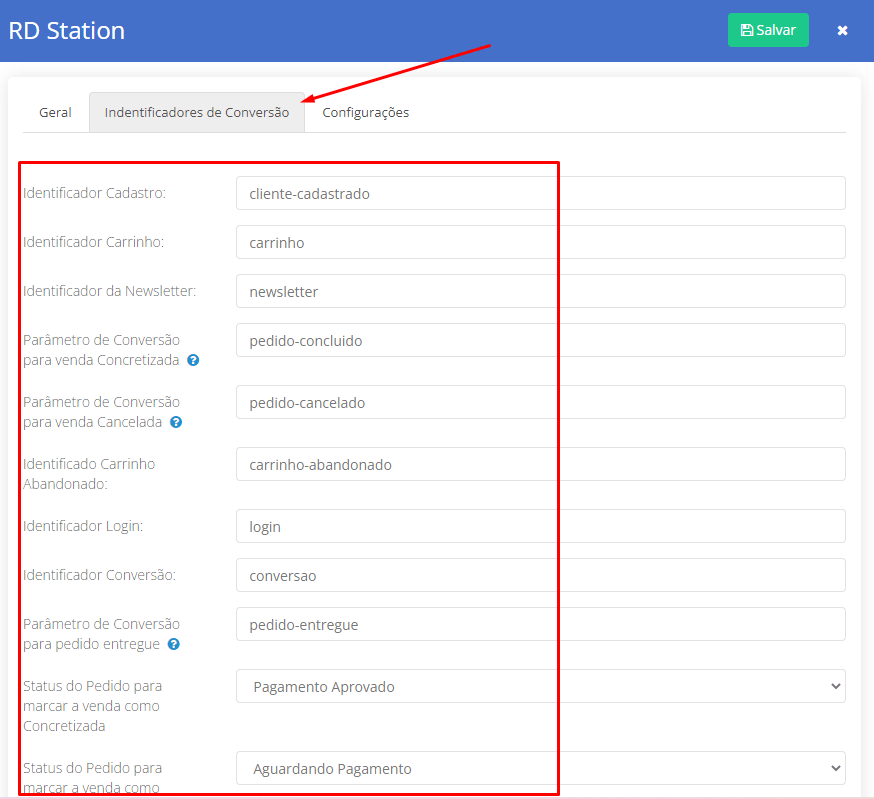This screenshot has width=874, height=799.
Task: Focus the Identificador Login field
Action: pos(541,526)
